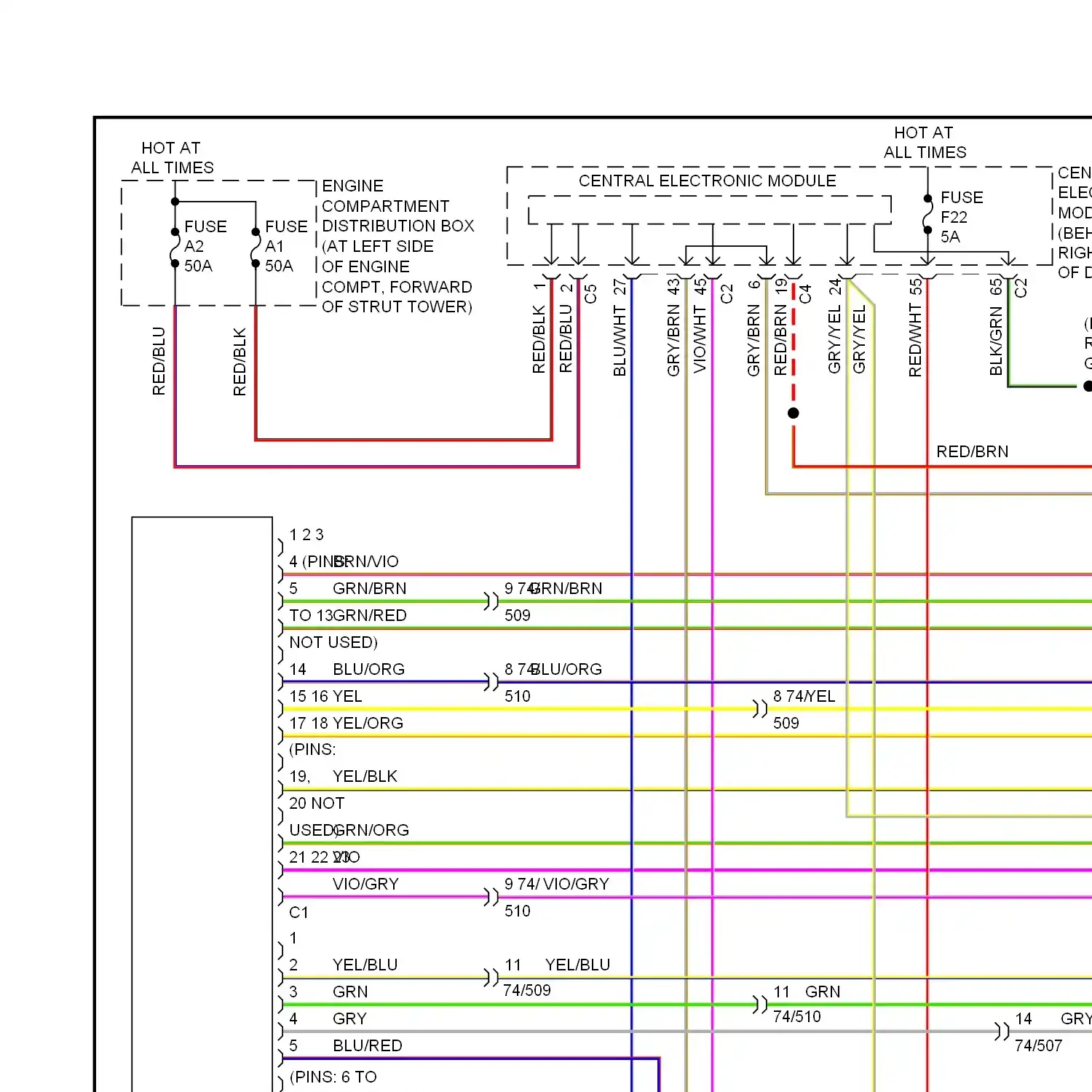Screen dimensions: 1092x1092
Task: Click the YEL/BLK wire label
Action: pos(365,776)
